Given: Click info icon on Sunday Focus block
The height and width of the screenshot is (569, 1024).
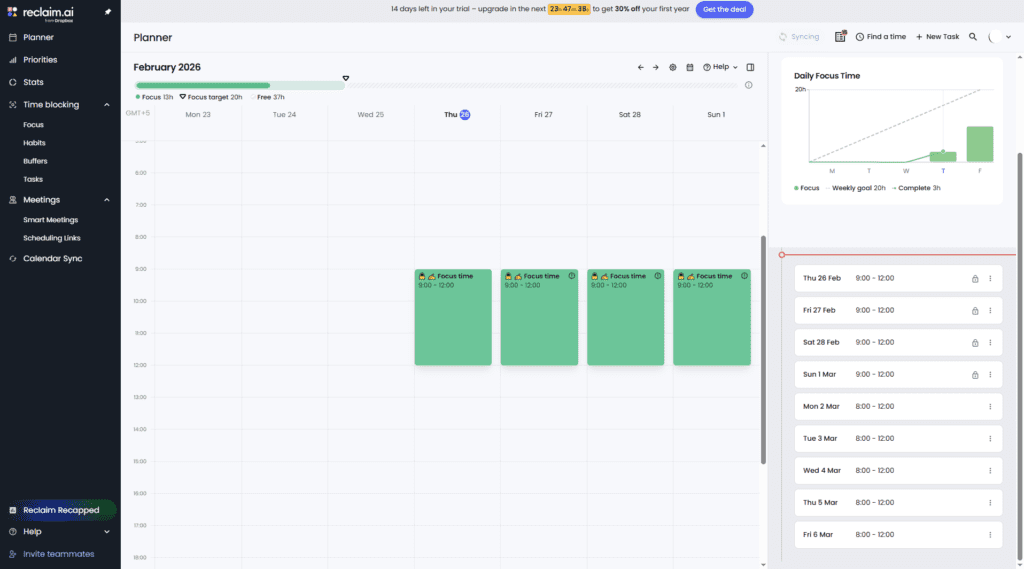Looking at the screenshot, I should coord(744,276).
